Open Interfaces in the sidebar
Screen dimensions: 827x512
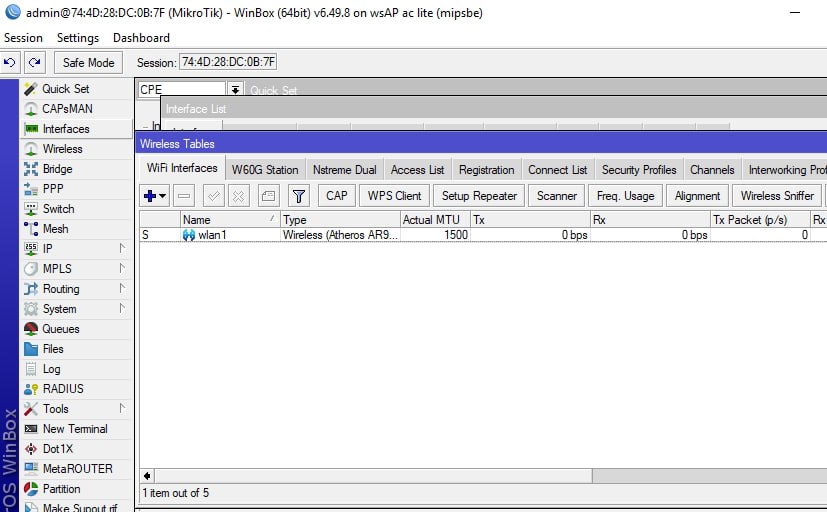coord(76,129)
